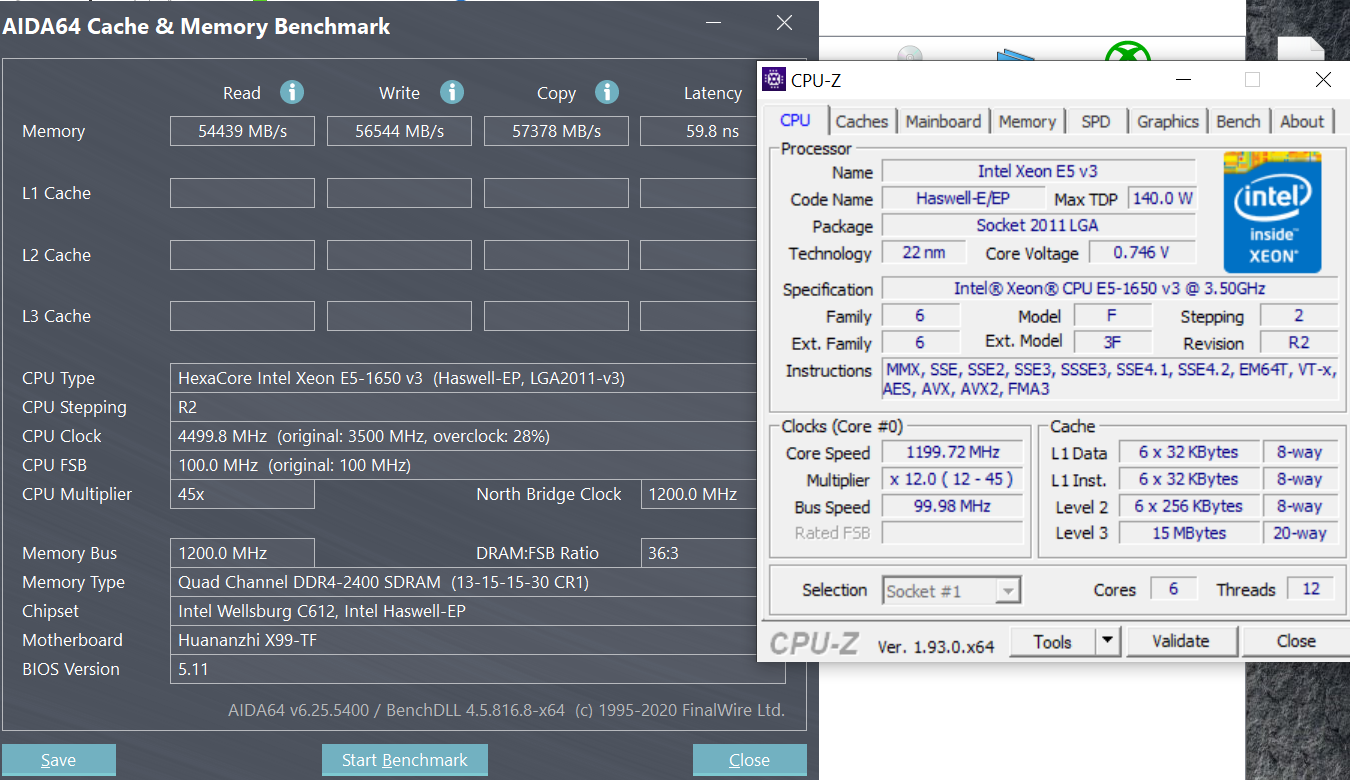Click the Package value Socket 2011 LGA
Image resolution: width=1350 pixels, height=780 pixels.
tap(1038, 225)
